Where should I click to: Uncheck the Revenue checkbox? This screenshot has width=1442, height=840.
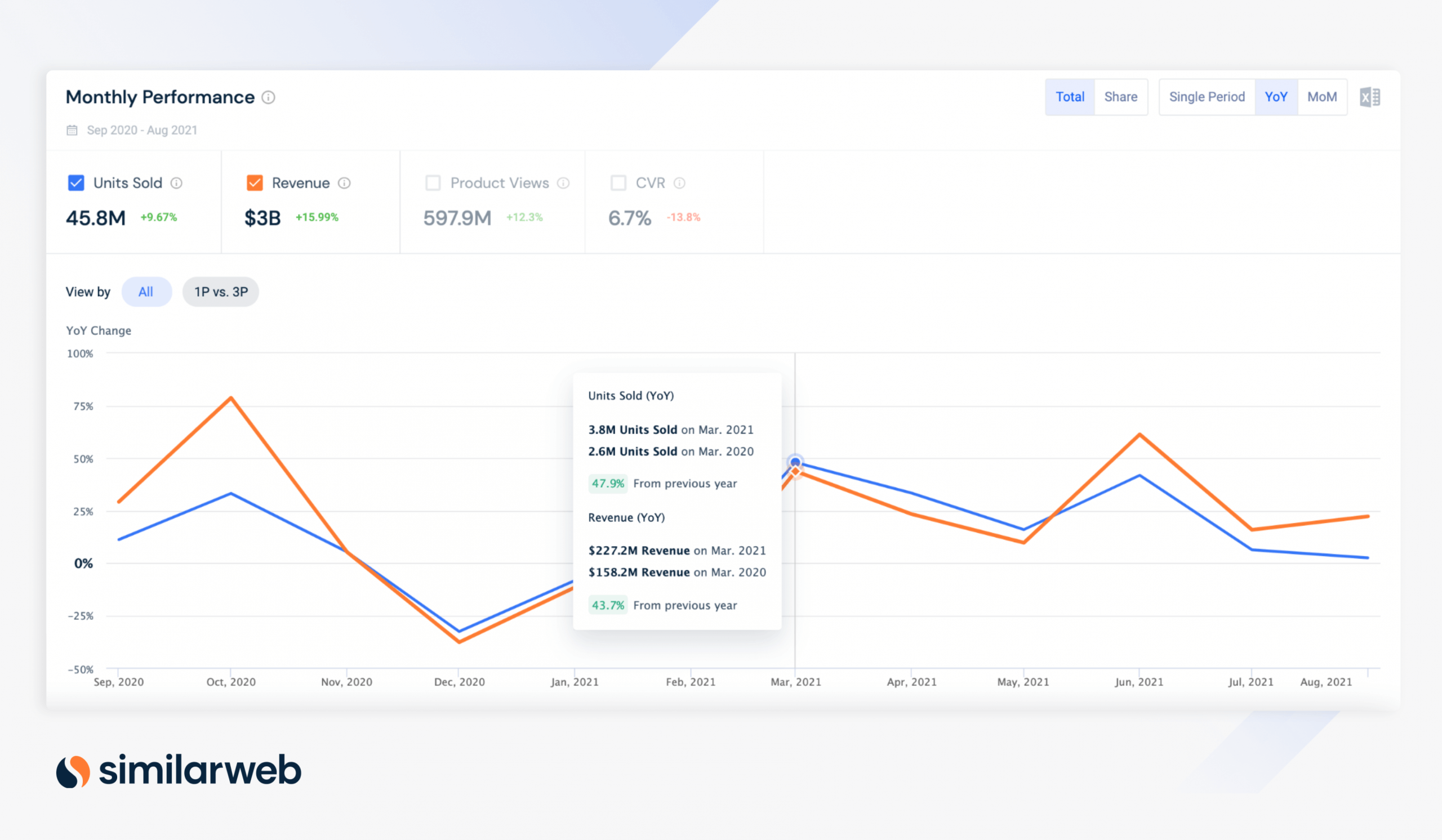255,183
